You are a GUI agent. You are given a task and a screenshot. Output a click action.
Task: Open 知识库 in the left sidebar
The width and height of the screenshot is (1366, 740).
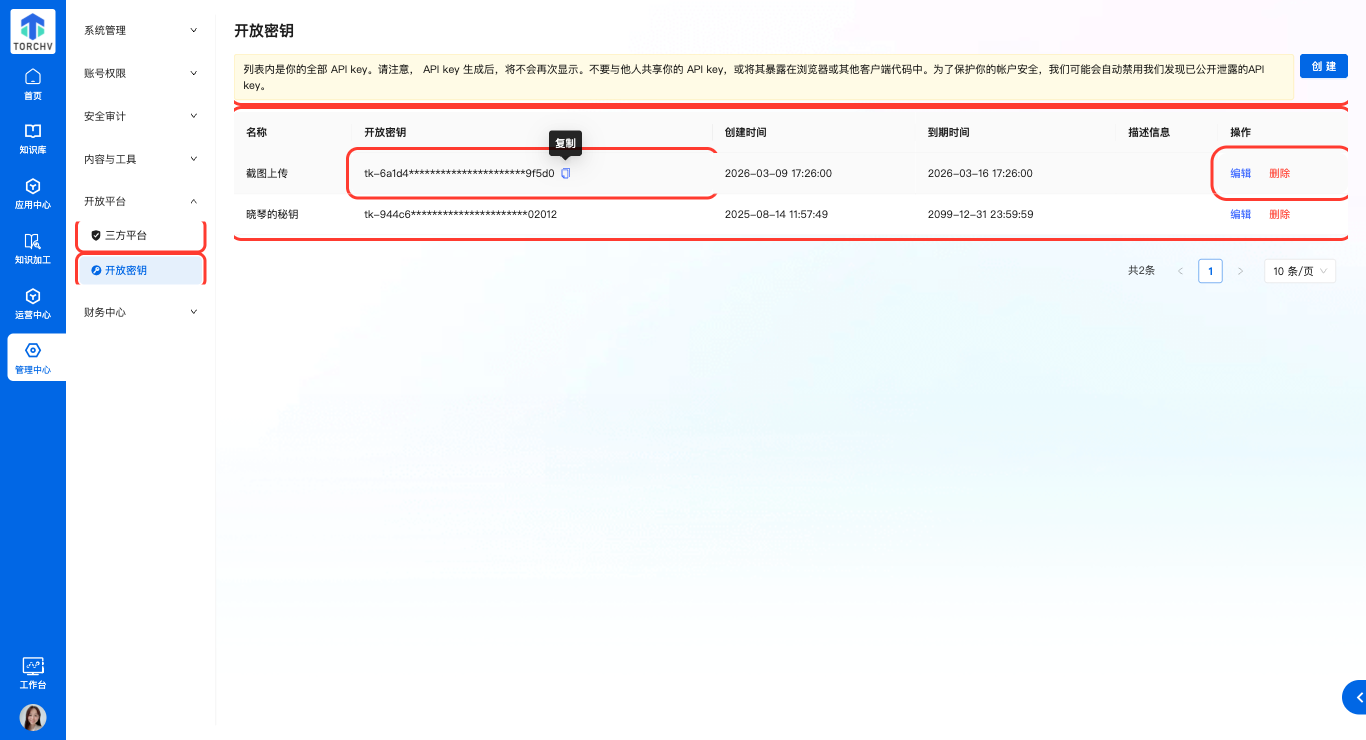(33, 139)
